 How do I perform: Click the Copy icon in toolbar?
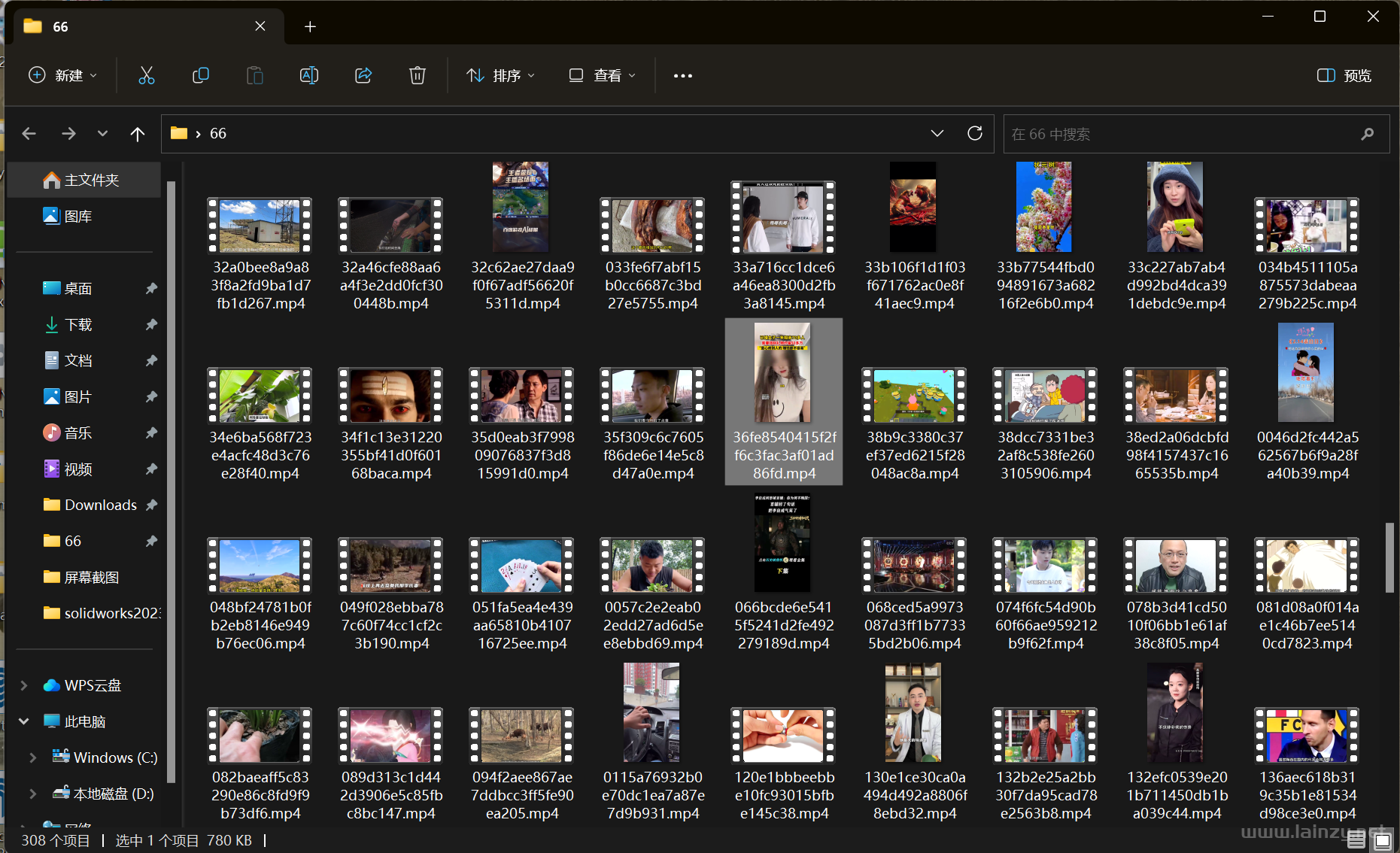(x=200, y=75)
